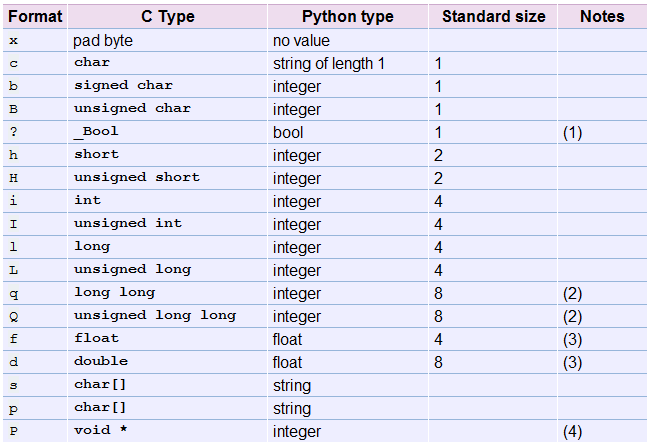This screenshot has width=654, height=447.
Task: Select the 'string of length 1' cell
Action: pos(329,64)
